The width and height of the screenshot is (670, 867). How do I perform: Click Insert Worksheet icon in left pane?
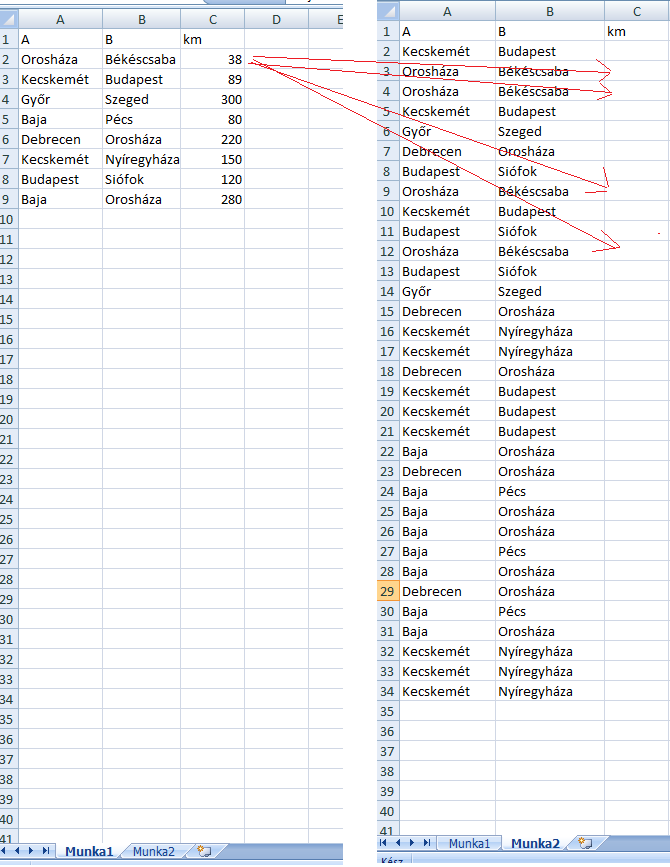tap(204, 851)
